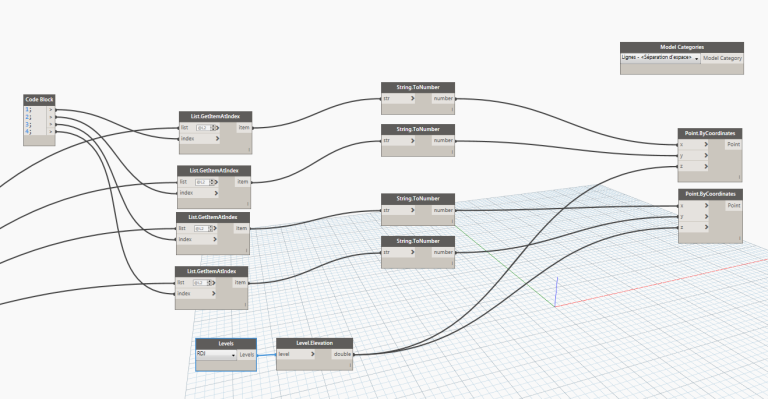The width and height of the screenshot is (768, 399).
Task: Click the x port chevron on lower Point.ByCoordinates
Action: point(706,206)
